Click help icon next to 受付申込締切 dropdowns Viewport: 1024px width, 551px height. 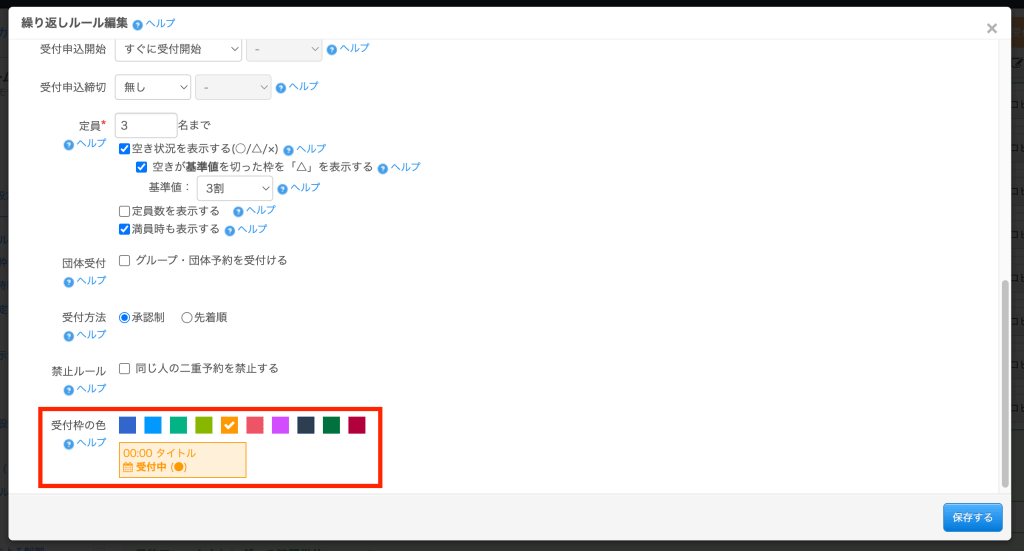point(282,88)
